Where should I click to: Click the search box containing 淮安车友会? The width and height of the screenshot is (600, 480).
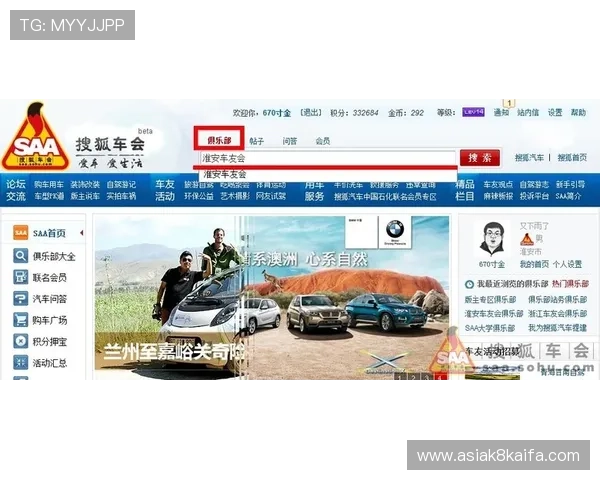[328, 158]
